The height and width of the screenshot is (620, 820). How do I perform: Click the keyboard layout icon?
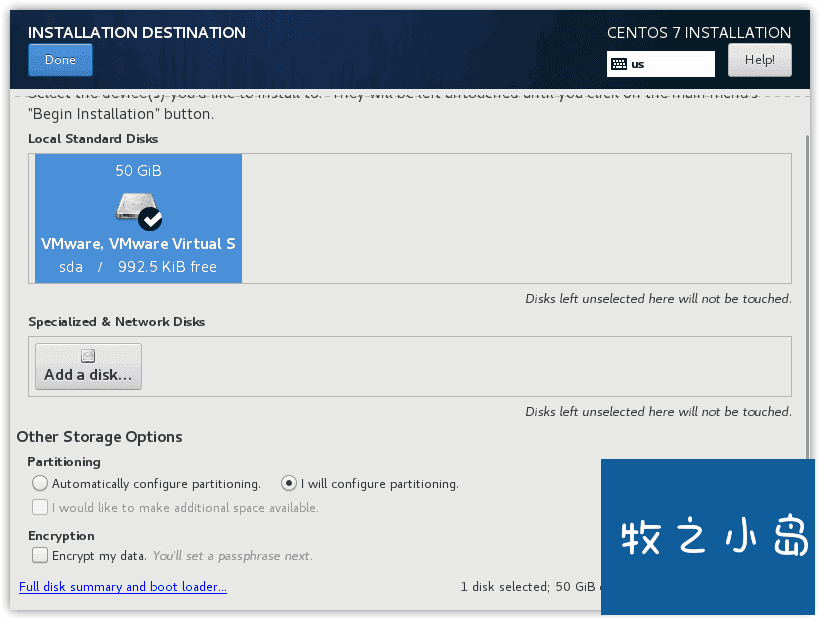(619, 64)
